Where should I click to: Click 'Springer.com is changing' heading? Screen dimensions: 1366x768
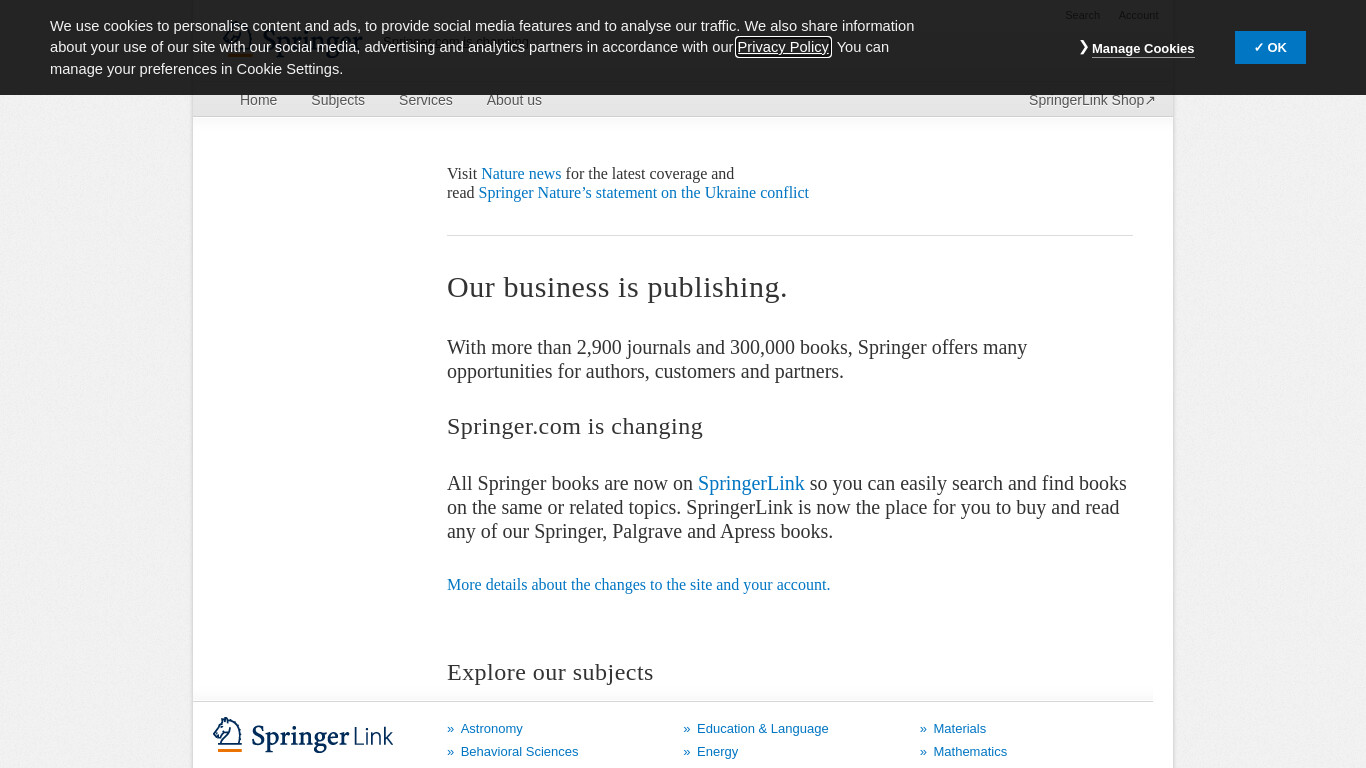[575, 427]
